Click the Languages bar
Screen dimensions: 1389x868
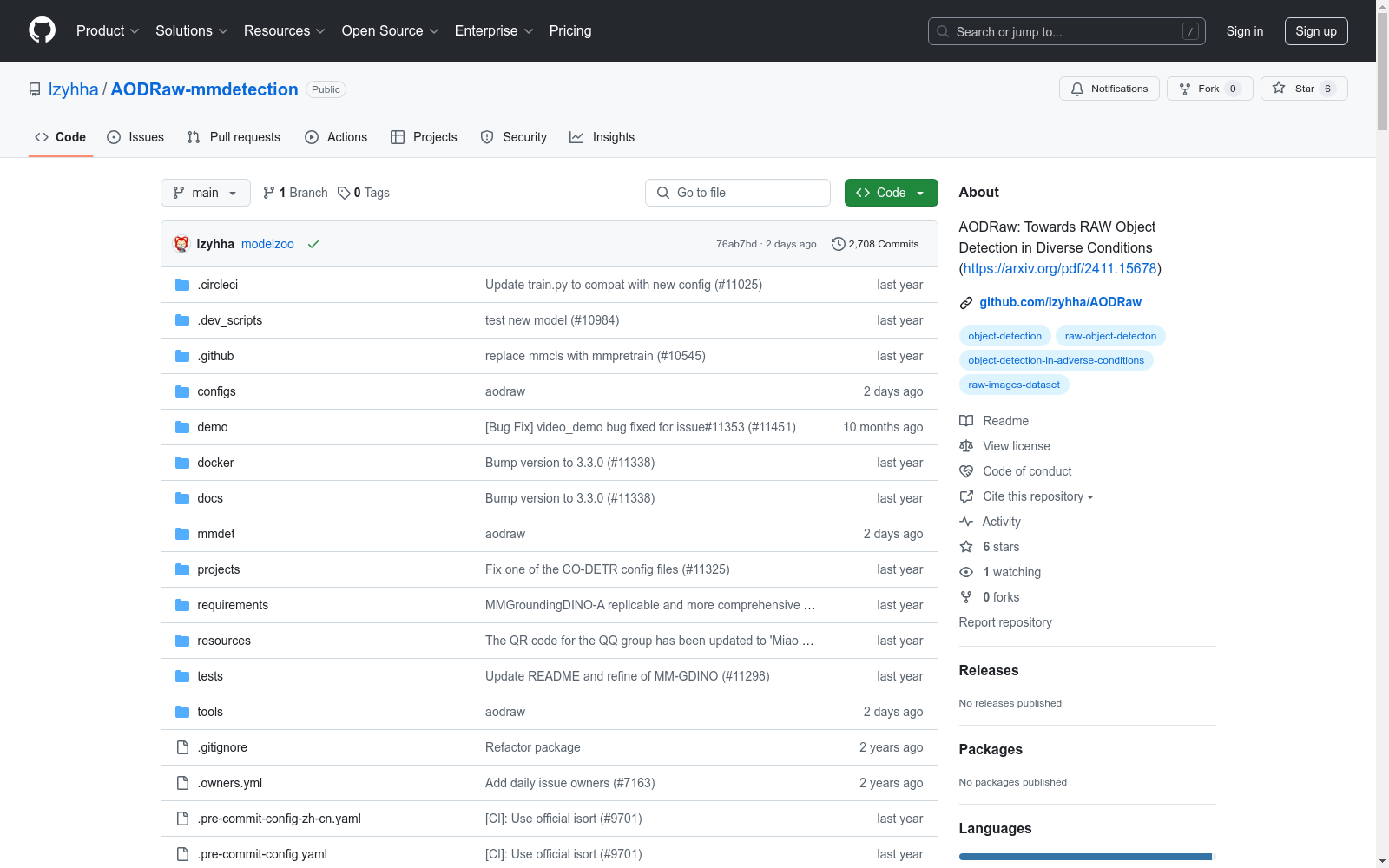click(1088, 857)
